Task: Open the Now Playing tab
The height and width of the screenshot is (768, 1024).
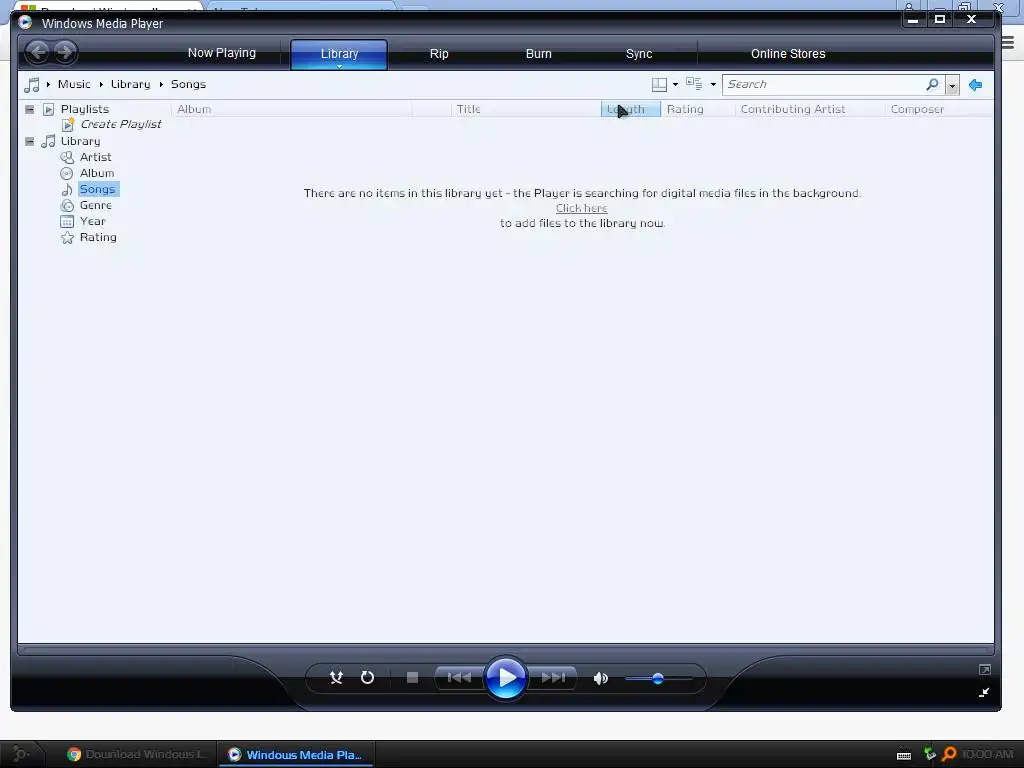Action: (x=222, y=53)
